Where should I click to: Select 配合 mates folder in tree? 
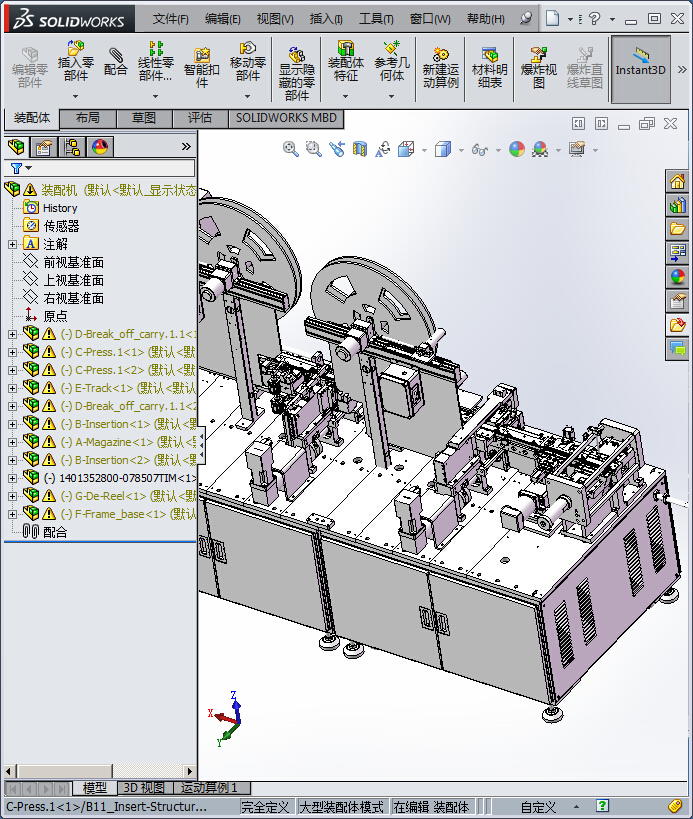click(x=55, y=532)
